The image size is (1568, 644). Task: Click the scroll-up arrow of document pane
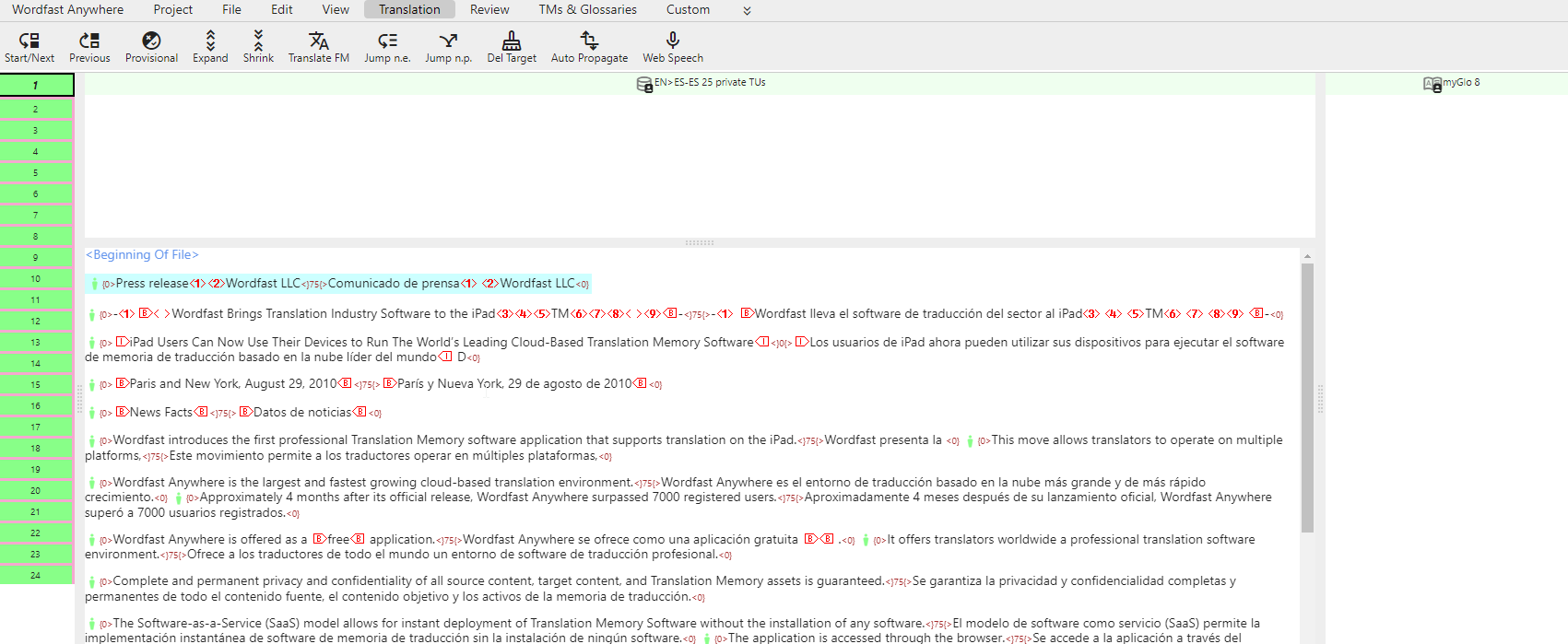[x=1307, y=256]
